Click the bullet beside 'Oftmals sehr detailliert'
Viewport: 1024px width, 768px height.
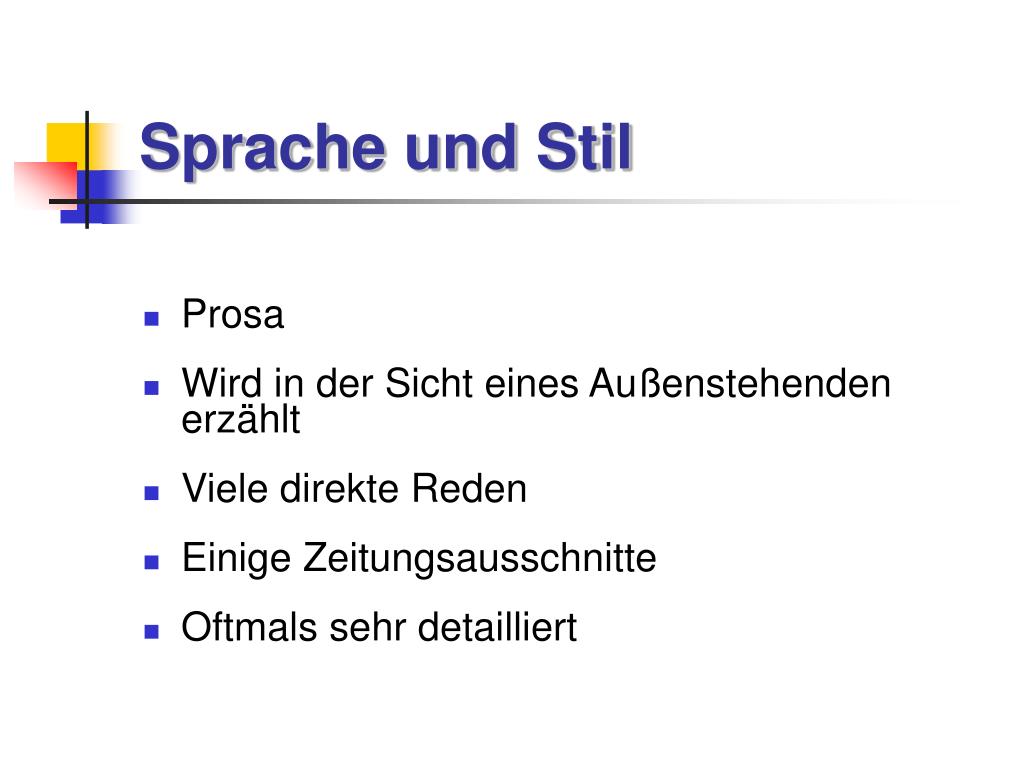point(152,632)
